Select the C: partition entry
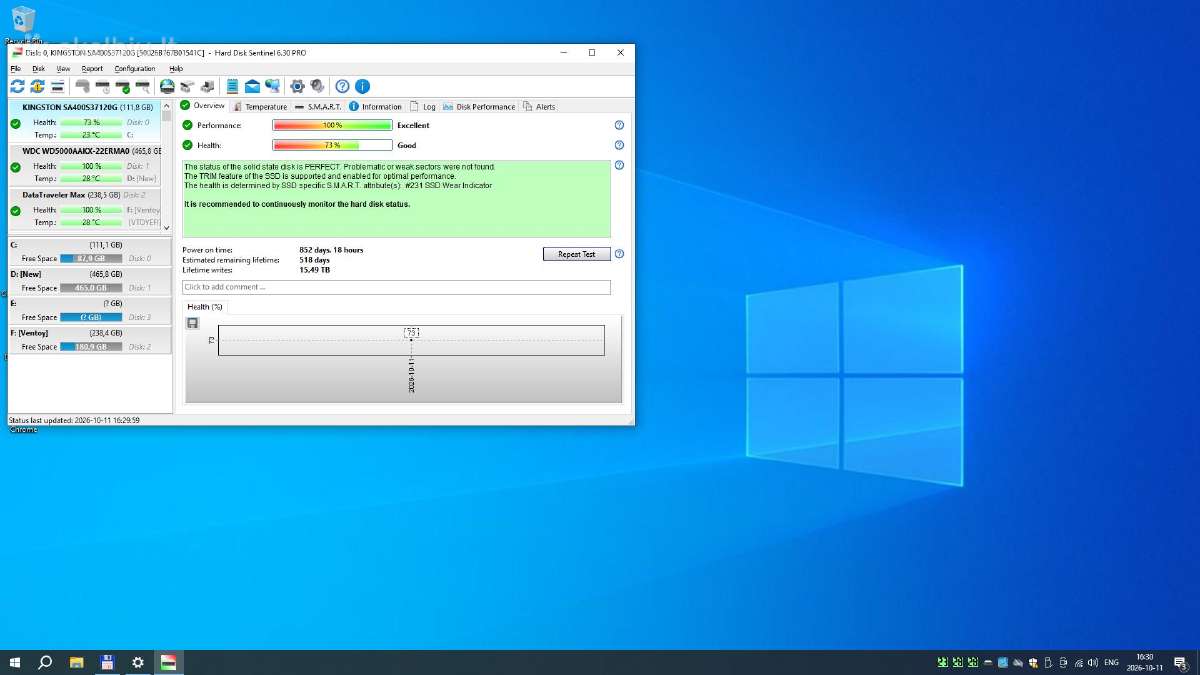The image size is (1200, 675). (89, 251)
